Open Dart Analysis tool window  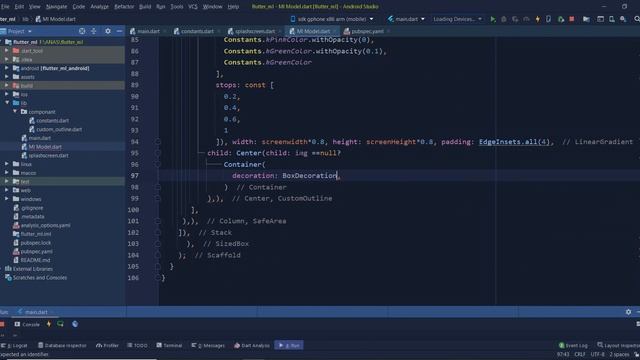pos(252,345)
